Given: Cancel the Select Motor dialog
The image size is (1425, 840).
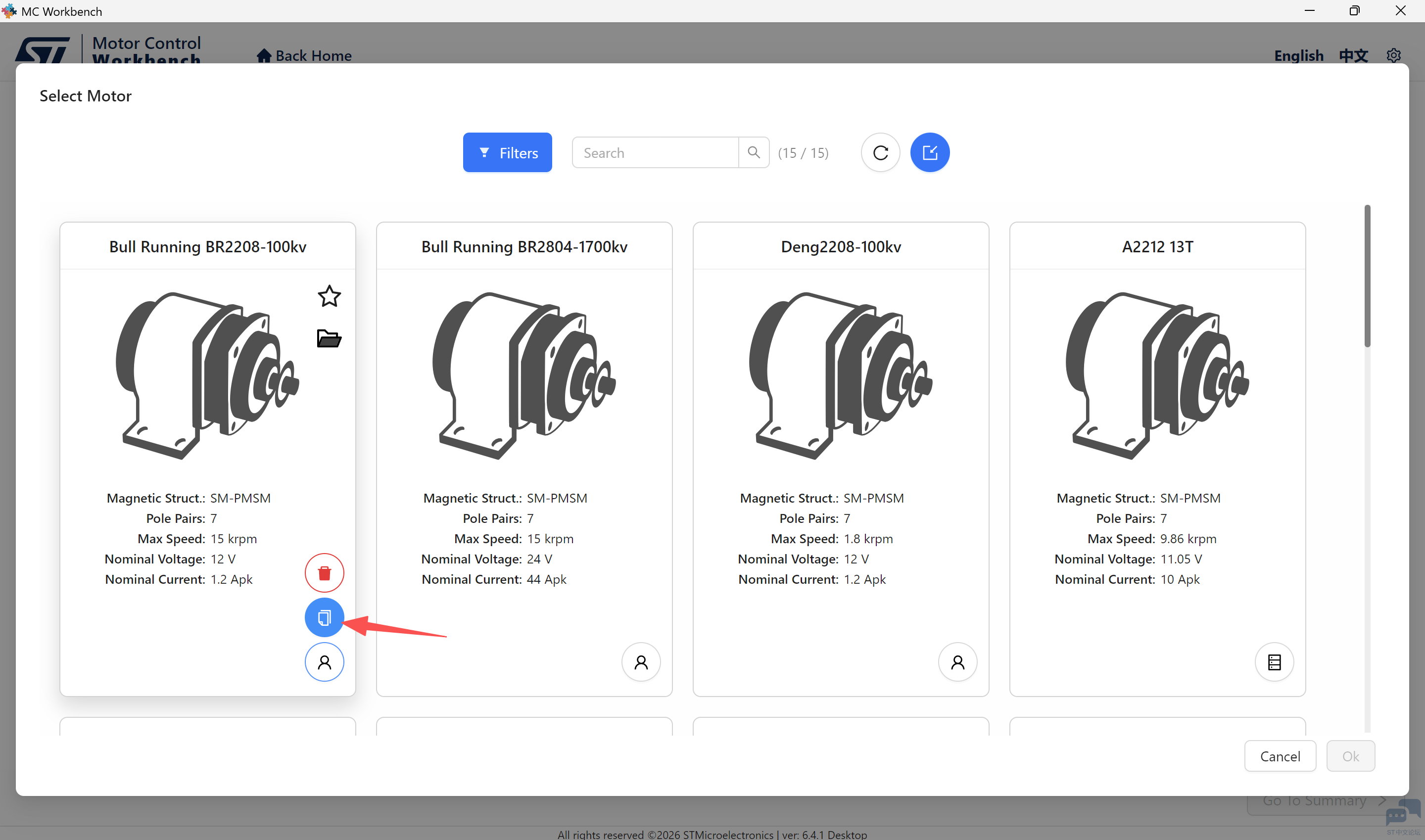Looking at the screenshot, I should (x=1280, y=756).
